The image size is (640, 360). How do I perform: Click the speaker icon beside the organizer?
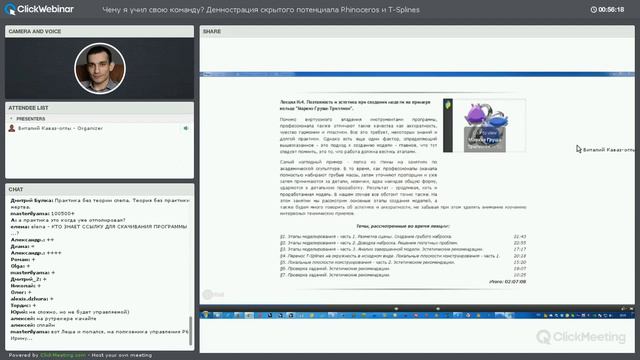pos(186,128)
